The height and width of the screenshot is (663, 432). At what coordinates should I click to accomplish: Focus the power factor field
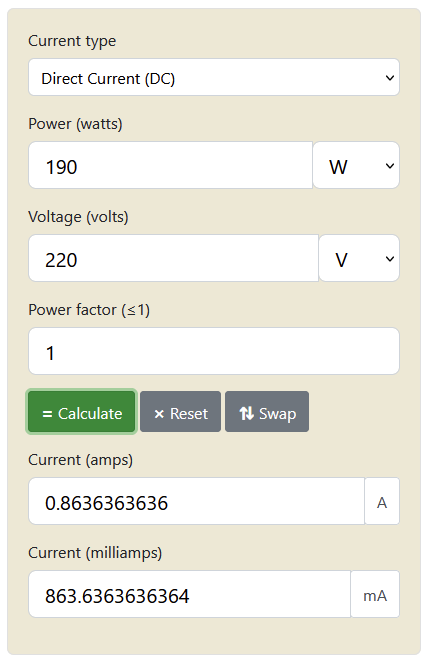[x=214, y=351]
